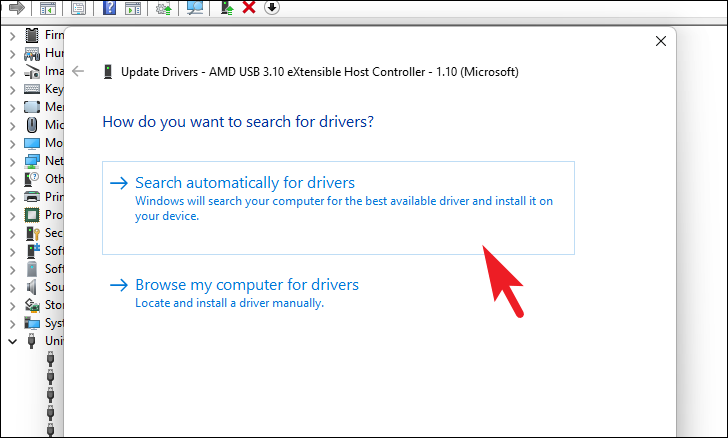
Task: Select the Memory technology (Mem) icon
Action: click(x=32, y=107)
